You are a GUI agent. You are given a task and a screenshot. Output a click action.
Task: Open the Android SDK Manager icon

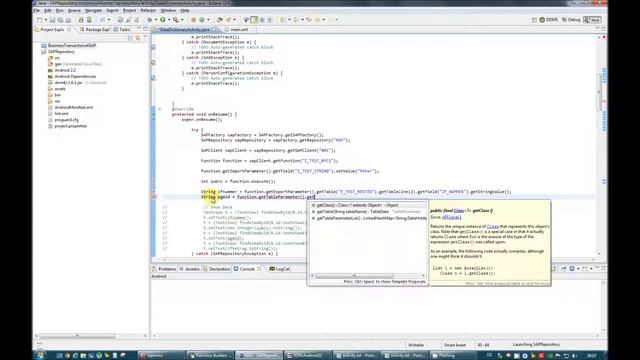pos(81,20)
